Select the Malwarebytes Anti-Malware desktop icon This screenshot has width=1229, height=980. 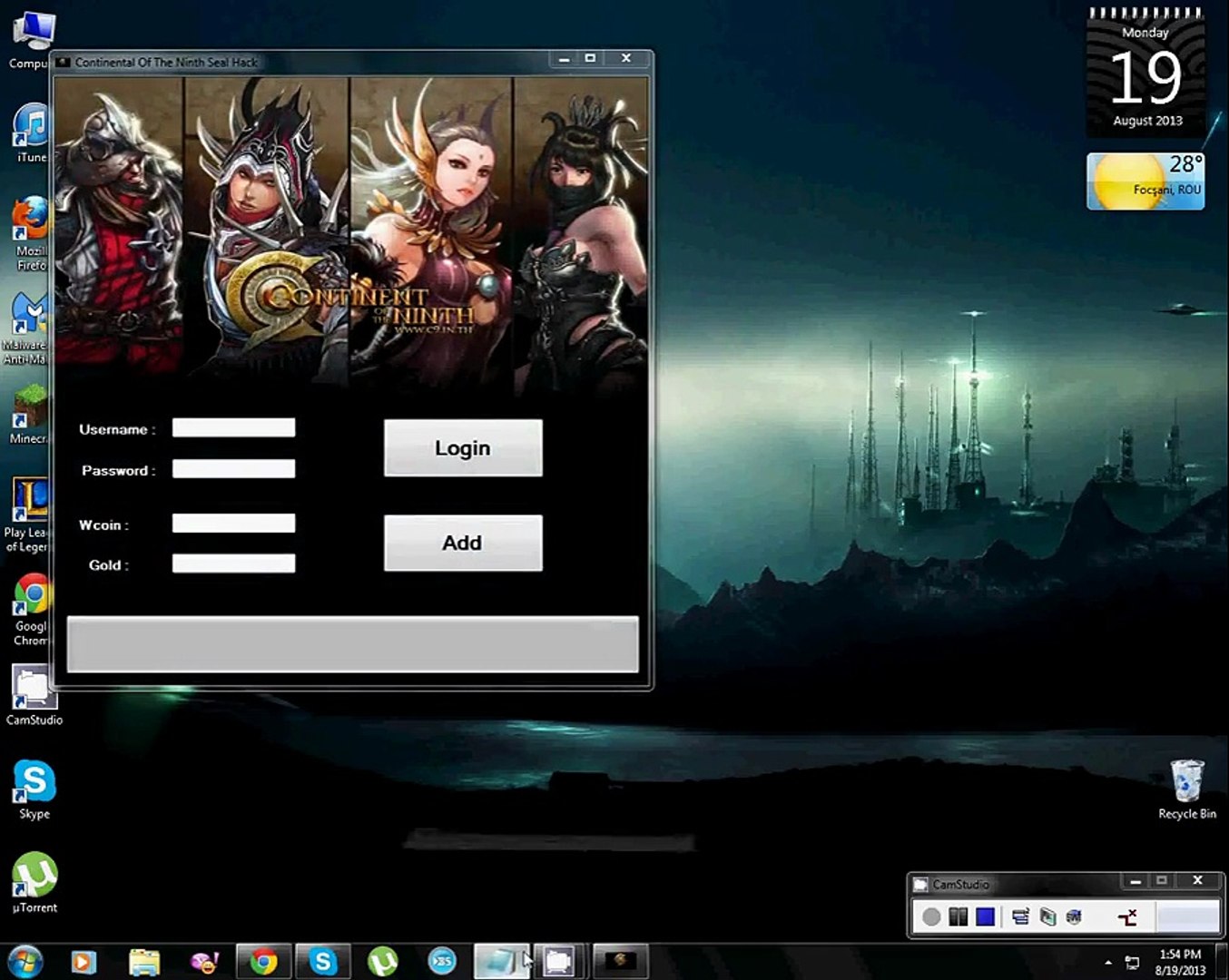pyautogui.click(x=27, y=329)
